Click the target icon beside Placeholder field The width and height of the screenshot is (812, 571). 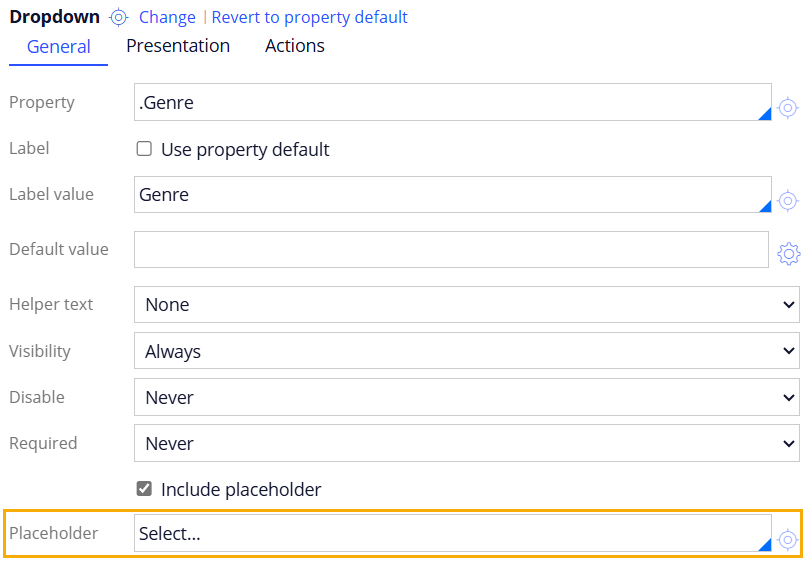click(788, 540)
